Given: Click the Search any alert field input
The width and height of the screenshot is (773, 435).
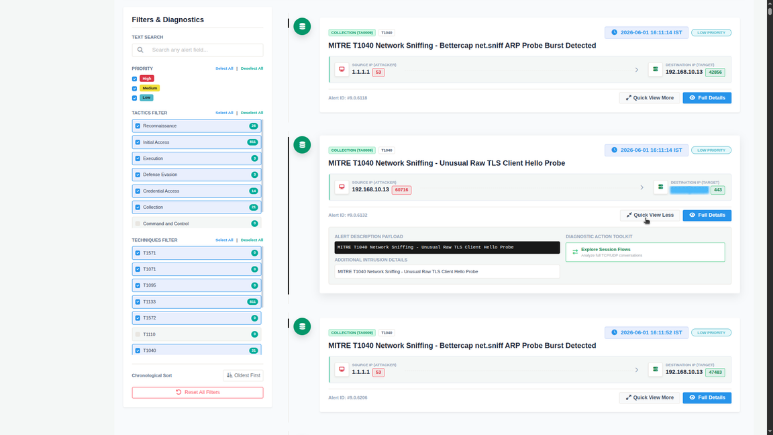Looking at the screenshot, I should pyautogui.click(x=198, y=50).
